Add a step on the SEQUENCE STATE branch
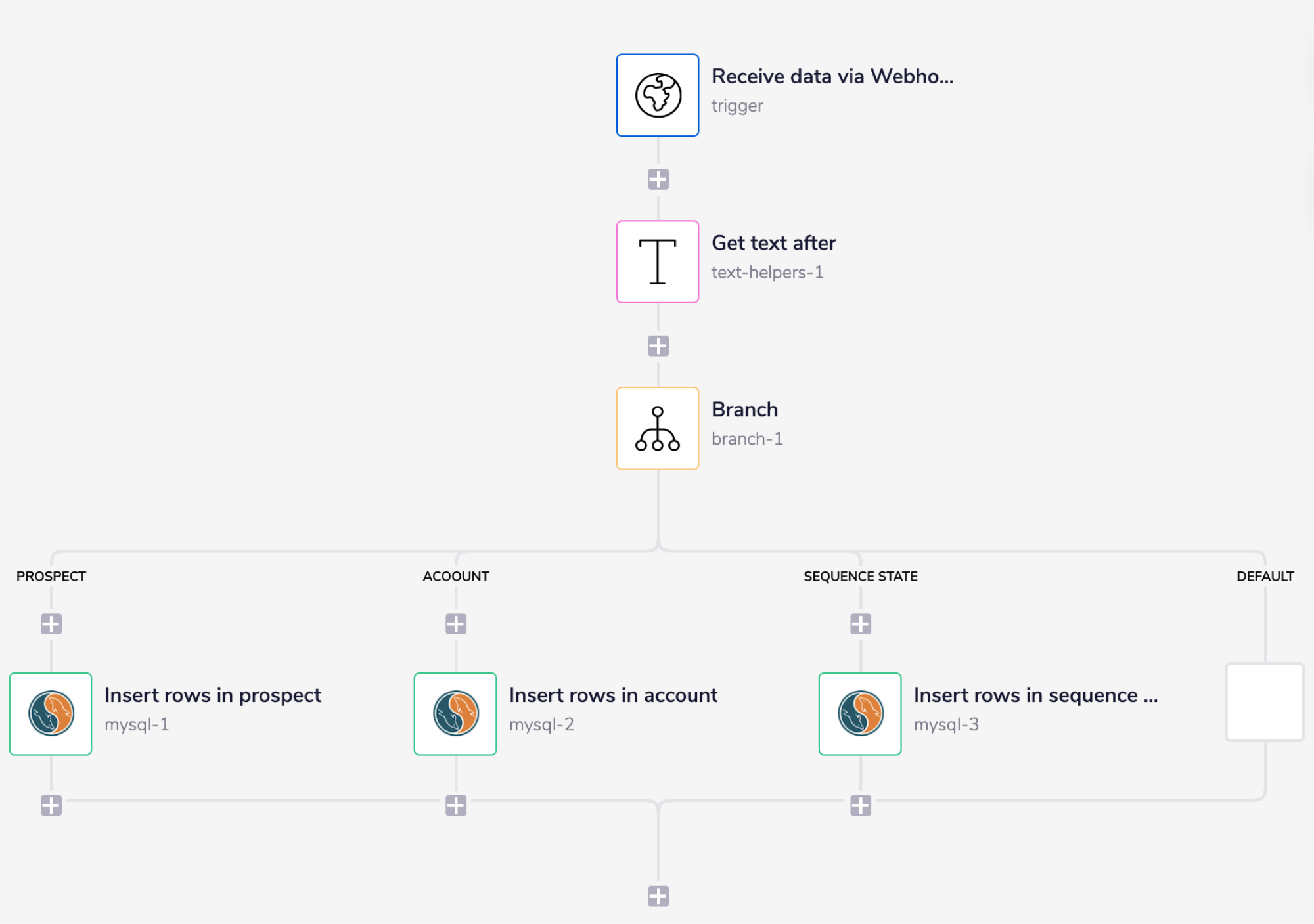Image resolution: width=1314 pixels, height=924 pixels. [x=859, y=624]
